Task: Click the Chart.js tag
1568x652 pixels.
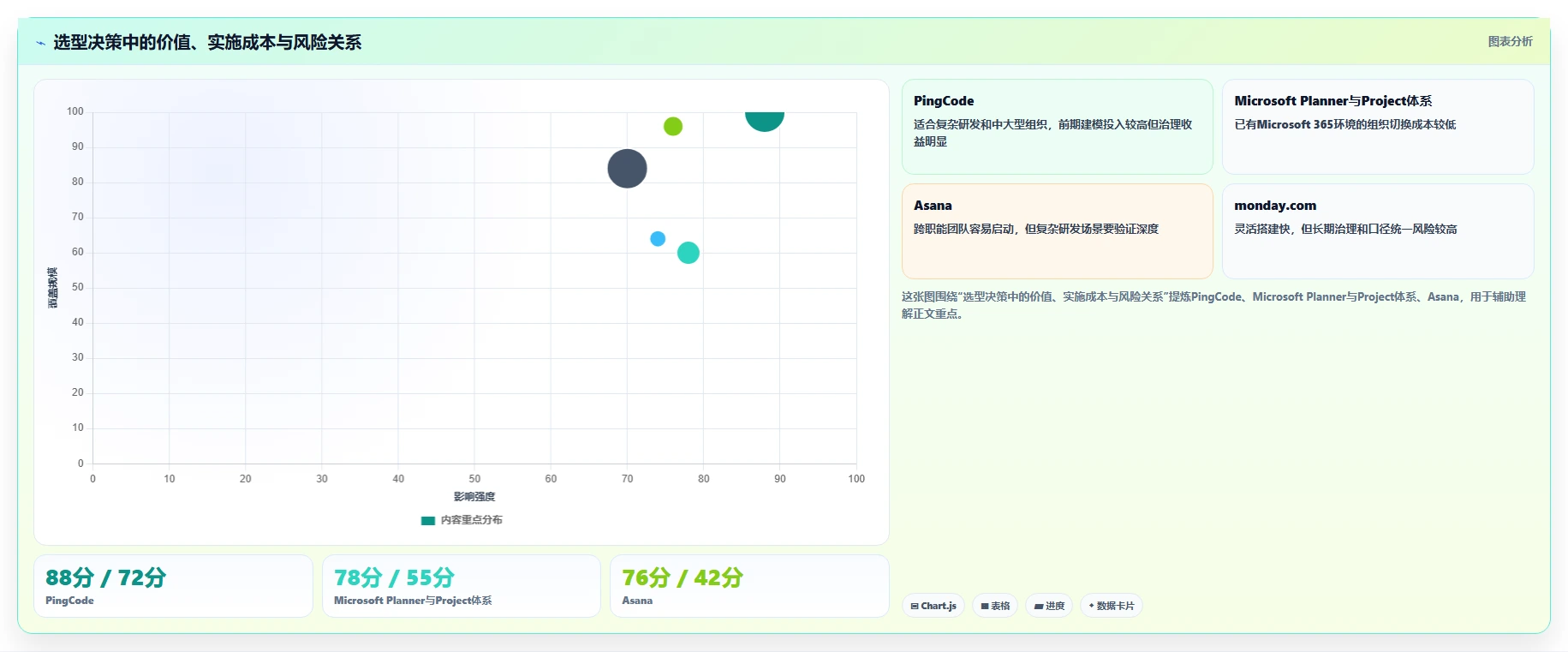Action: pyautogui.click(x=933, y=606)
